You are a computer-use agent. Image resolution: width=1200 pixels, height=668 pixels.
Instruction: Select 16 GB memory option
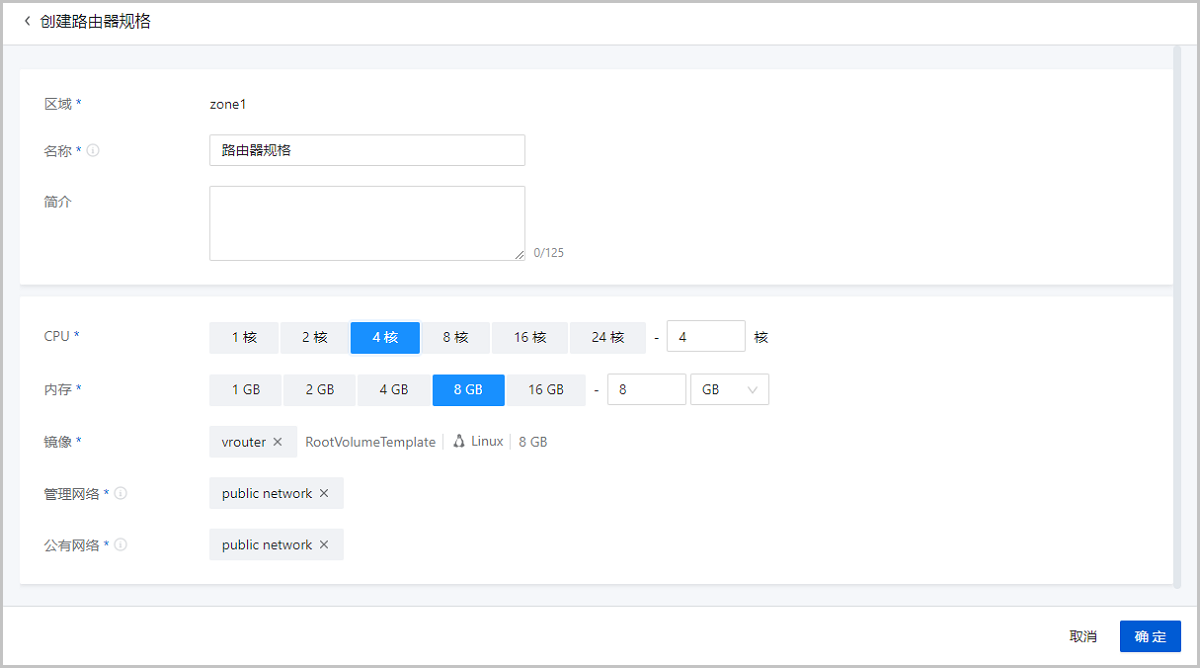coord(547,389)
